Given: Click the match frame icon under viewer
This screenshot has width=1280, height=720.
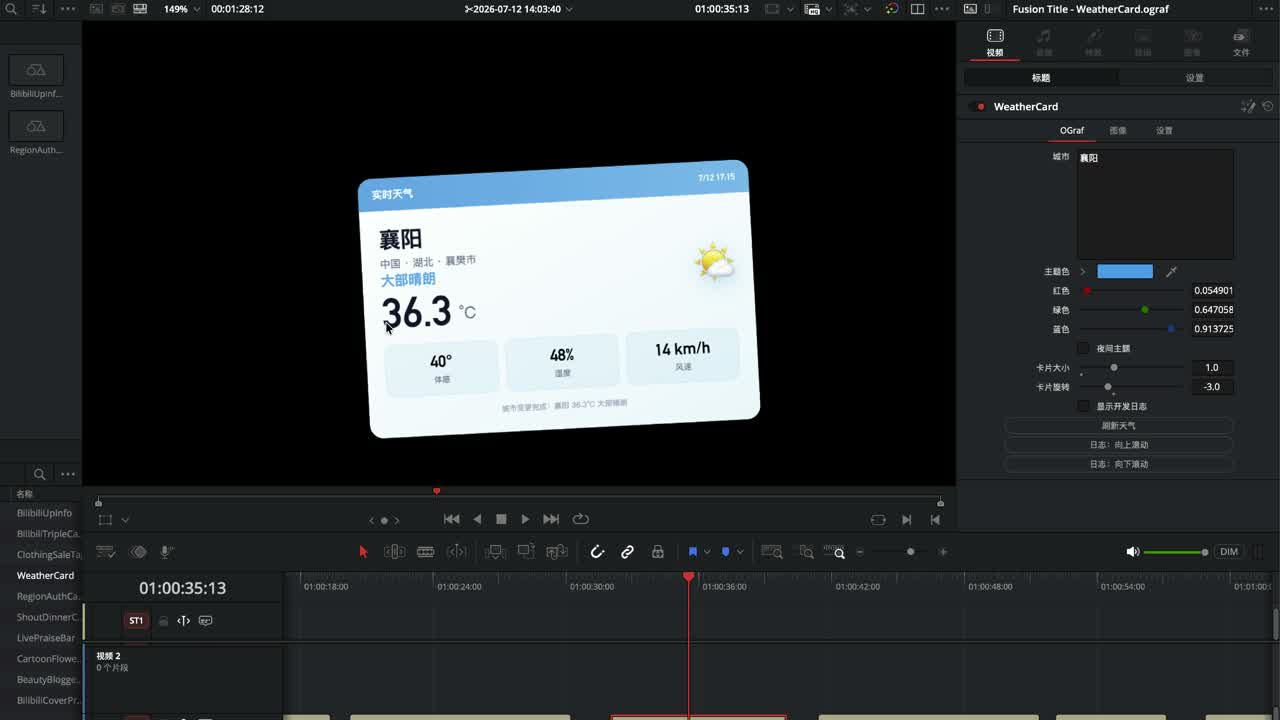Looking at the screenshot, I should 878,519.
